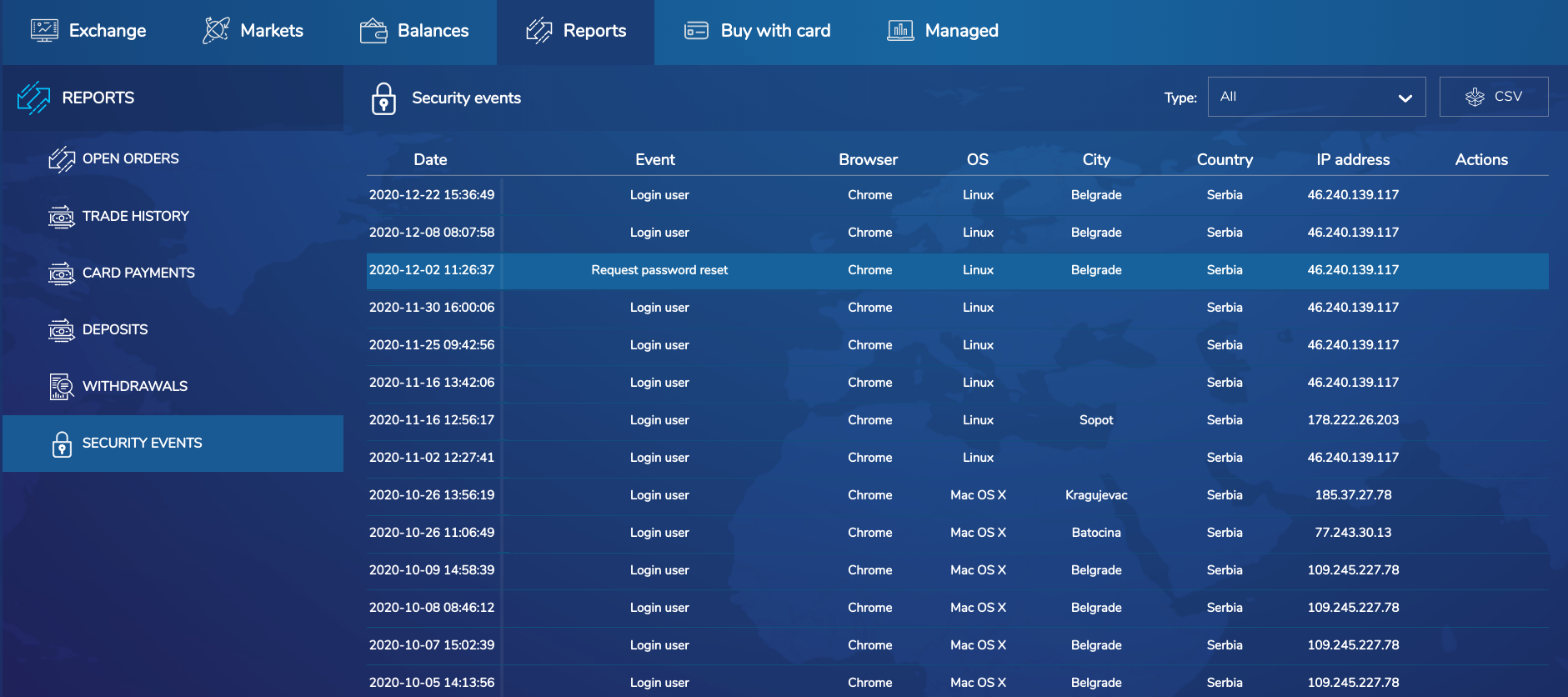This screenshot has height=697, width=1568.
Task: Click the Date column header
Action: [430, 159]
